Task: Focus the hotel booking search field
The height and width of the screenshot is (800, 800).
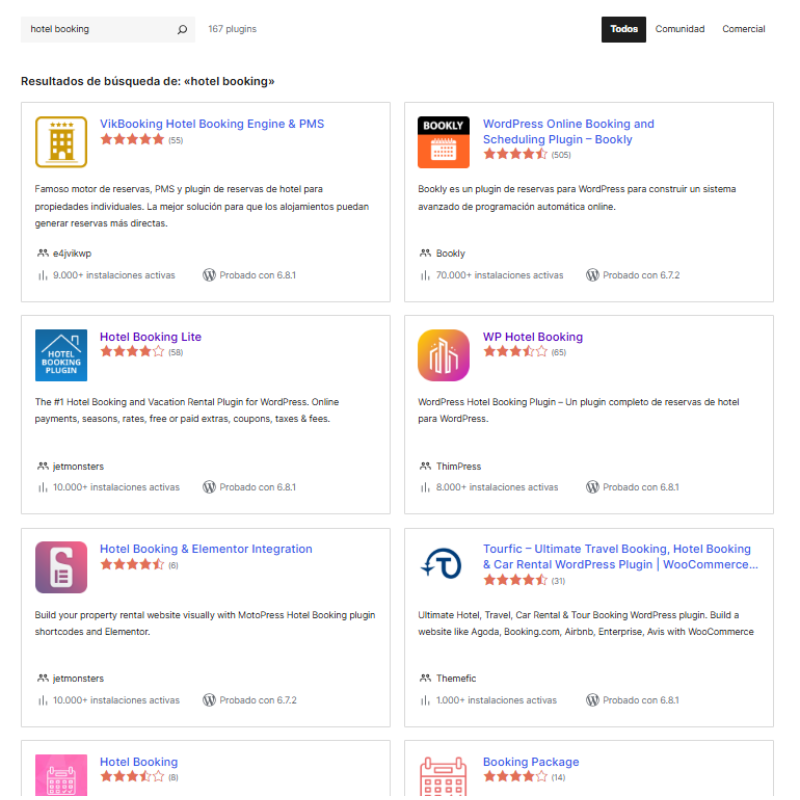Action: tap(108, 30)
